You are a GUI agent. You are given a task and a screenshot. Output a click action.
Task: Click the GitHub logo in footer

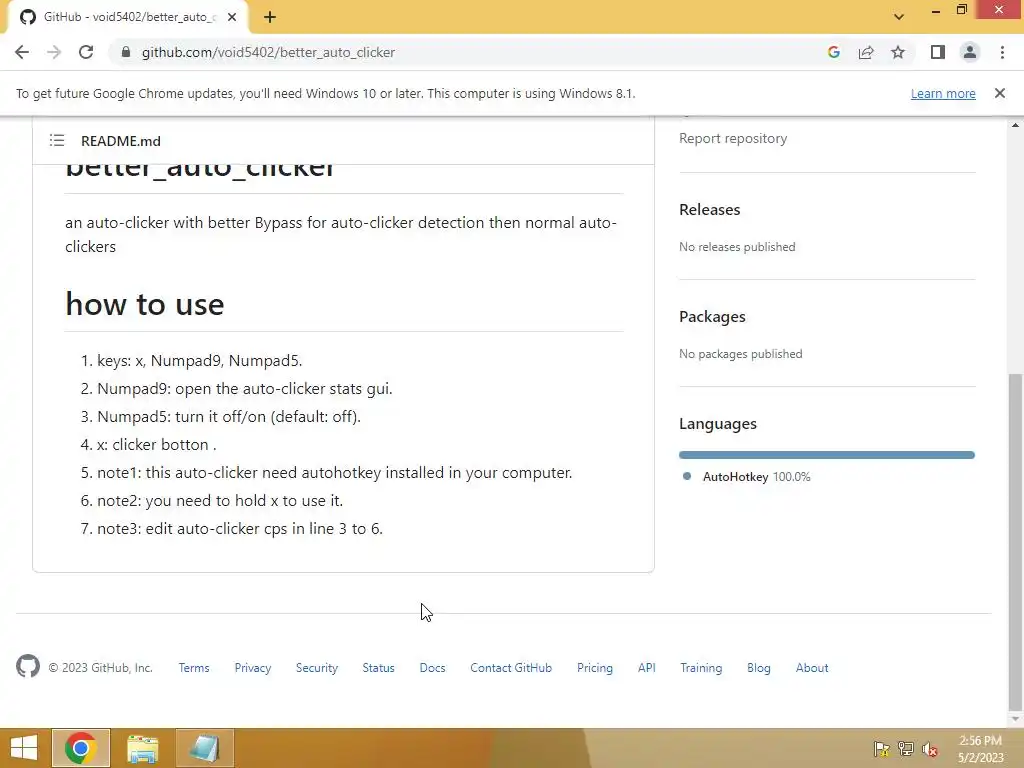[x=28, y=667]
